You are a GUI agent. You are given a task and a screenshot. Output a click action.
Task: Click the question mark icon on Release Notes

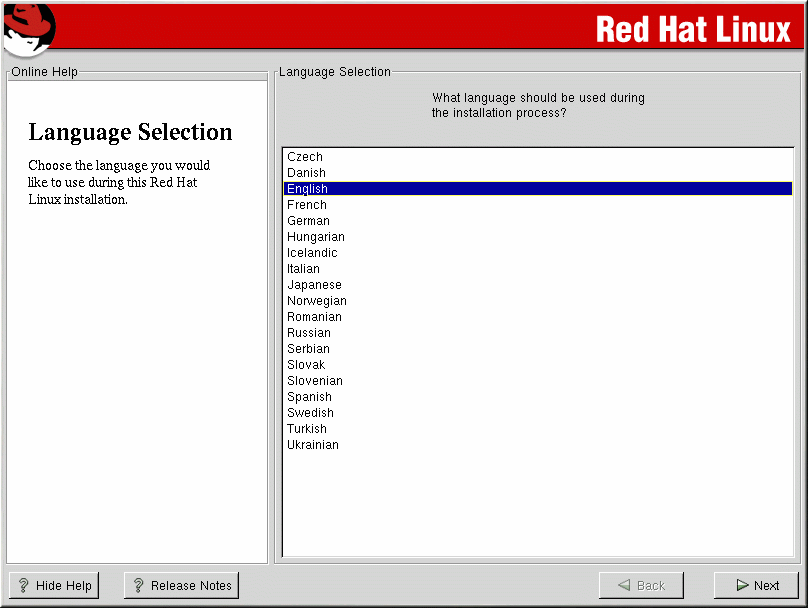coord(139,586)
